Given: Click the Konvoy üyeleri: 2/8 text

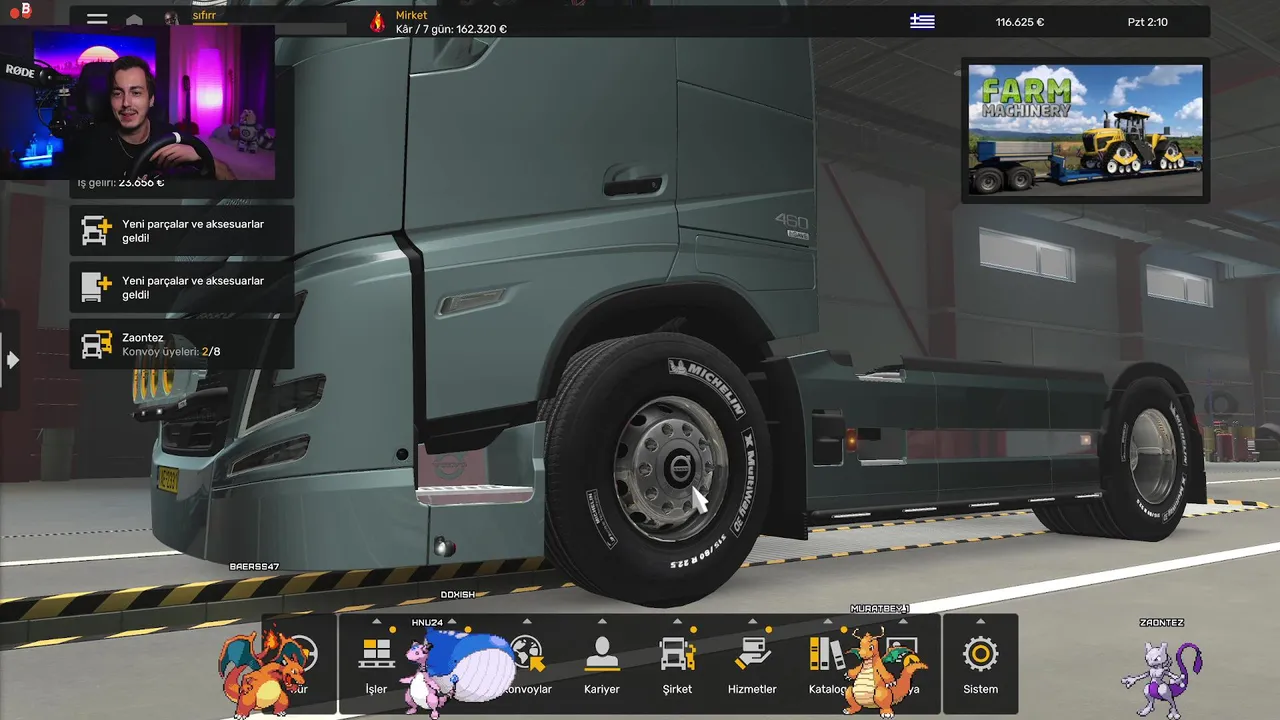Looking at the screenshot, I should pos(171,352).
